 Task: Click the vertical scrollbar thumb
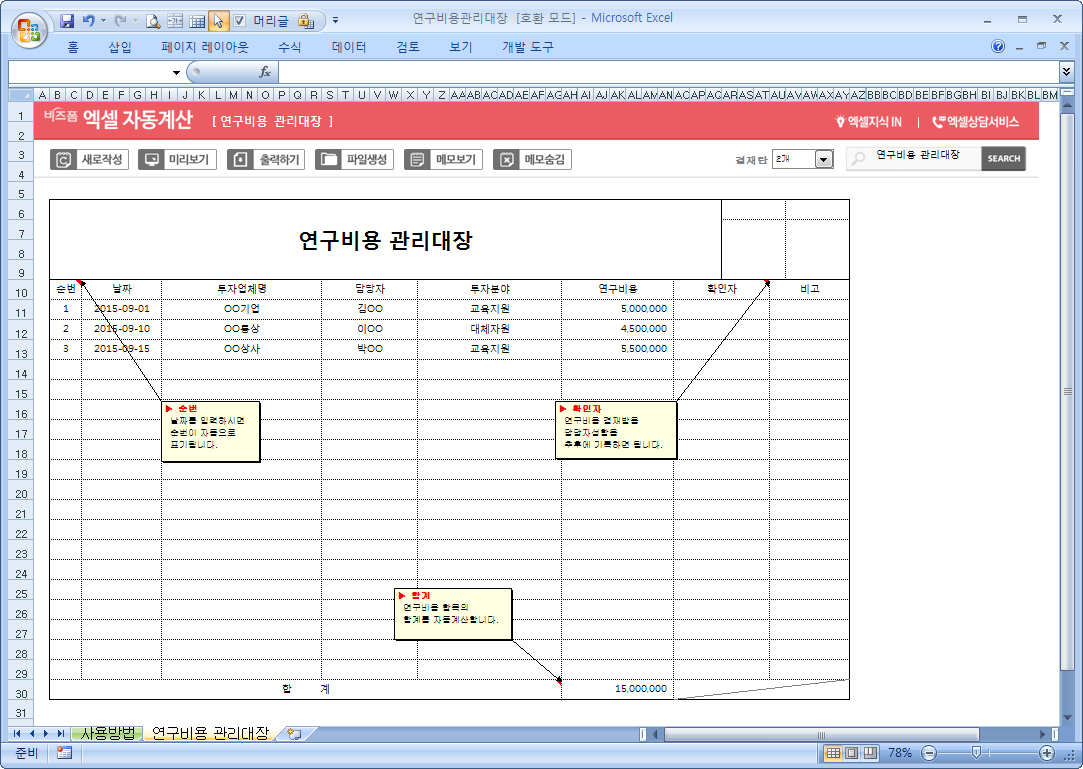[1067, 391]
